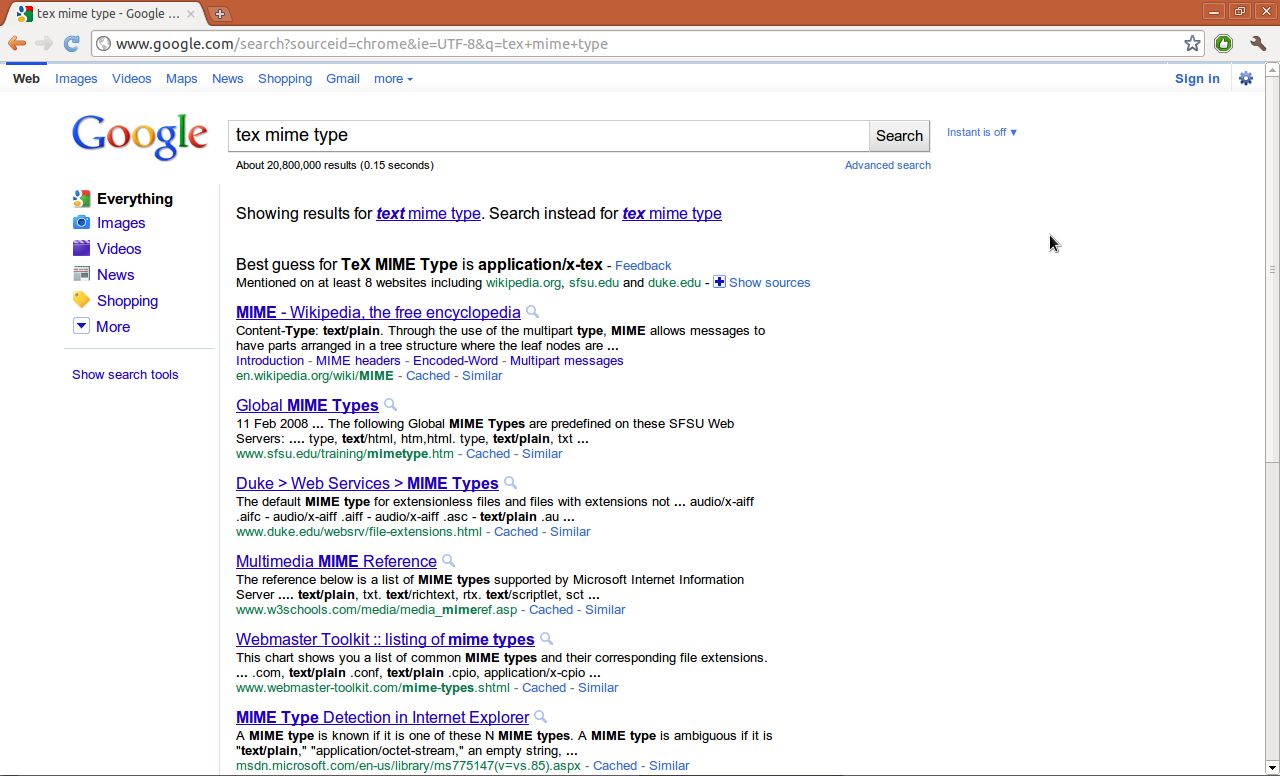Go back with the back arrow
The image size is (1280, 776).
(17, 43)
